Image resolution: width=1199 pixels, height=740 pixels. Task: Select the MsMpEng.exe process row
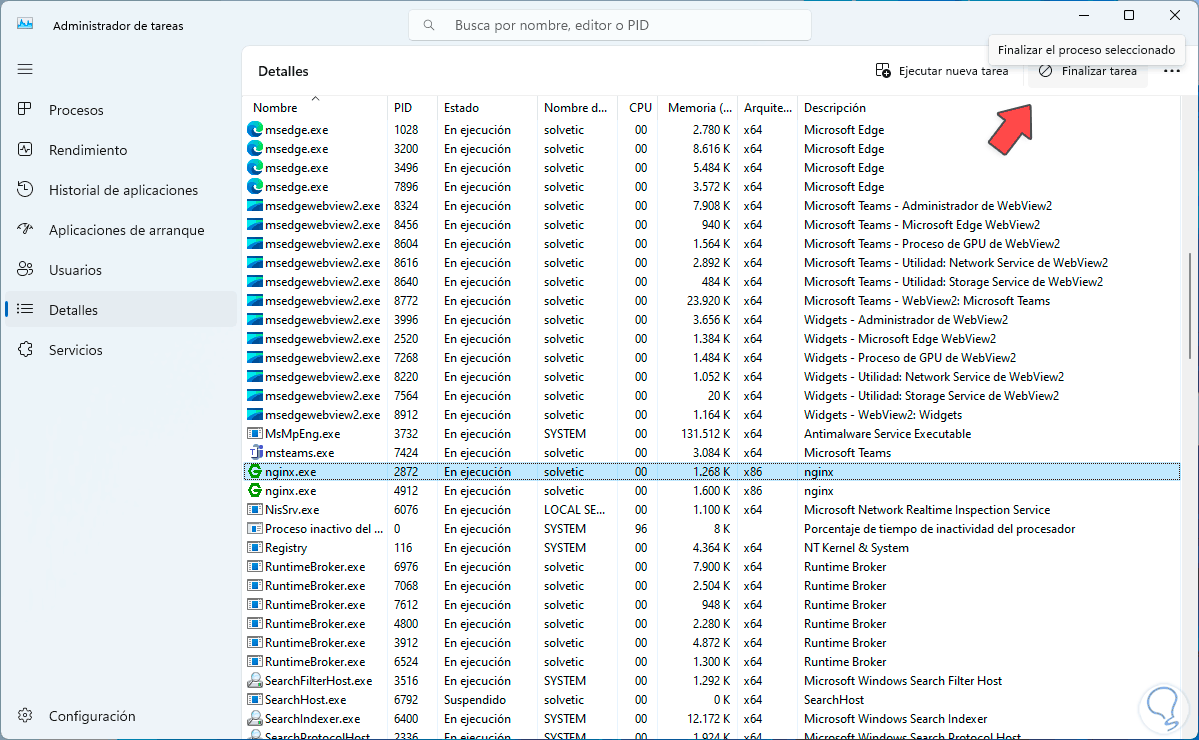tap(712, 433)
